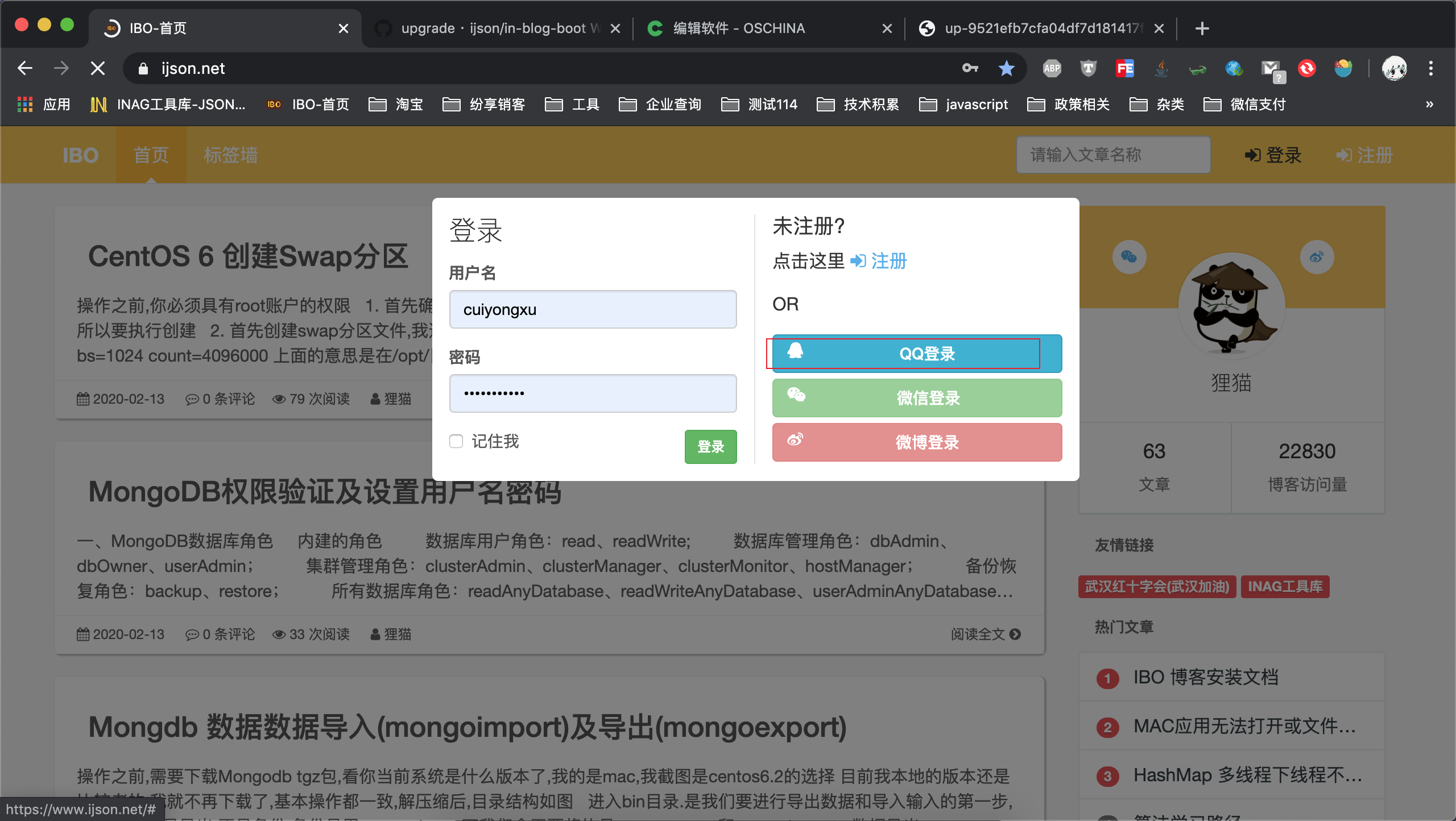Open the INAG工具库 friend link tag
The height and width of the screenshot is (821, 1456).
pyautogui.click(x=1285, y=586)
